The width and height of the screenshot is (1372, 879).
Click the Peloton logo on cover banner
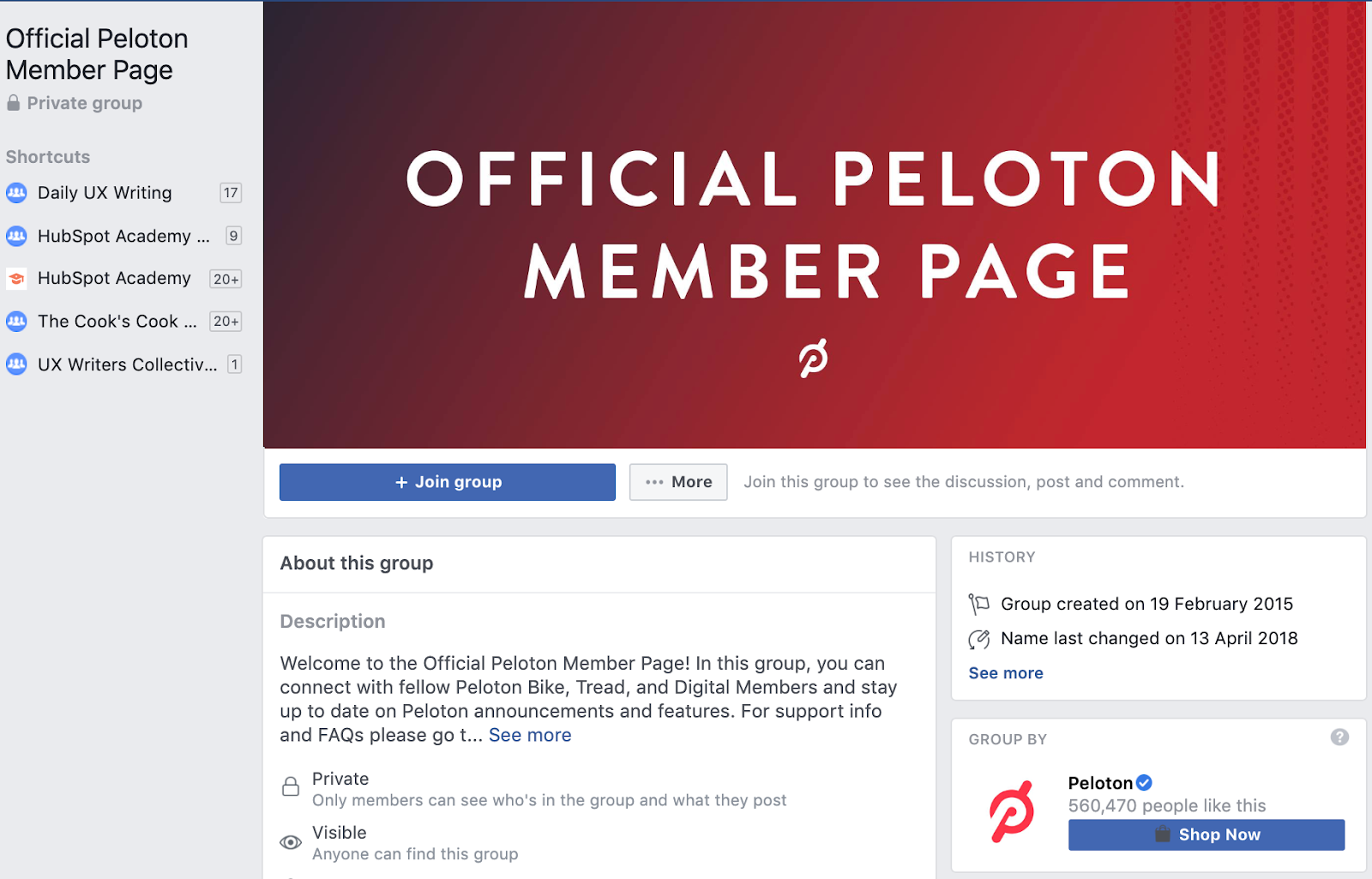coord(813,358)
